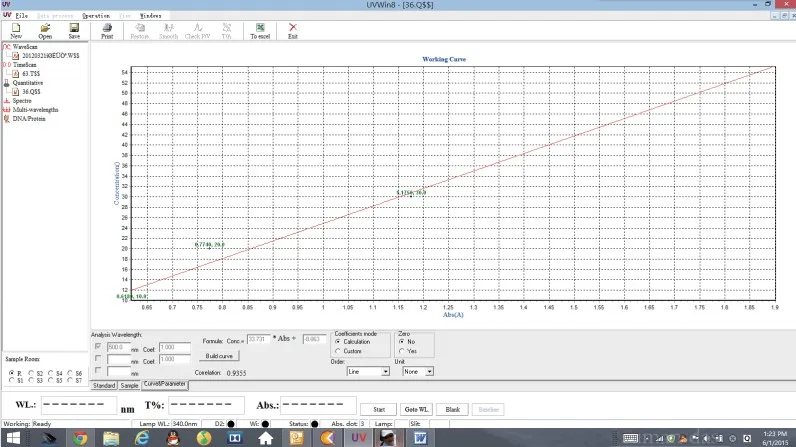
Task: Enable the second analysis wavelength checkbox
Action: pos(97,358)
